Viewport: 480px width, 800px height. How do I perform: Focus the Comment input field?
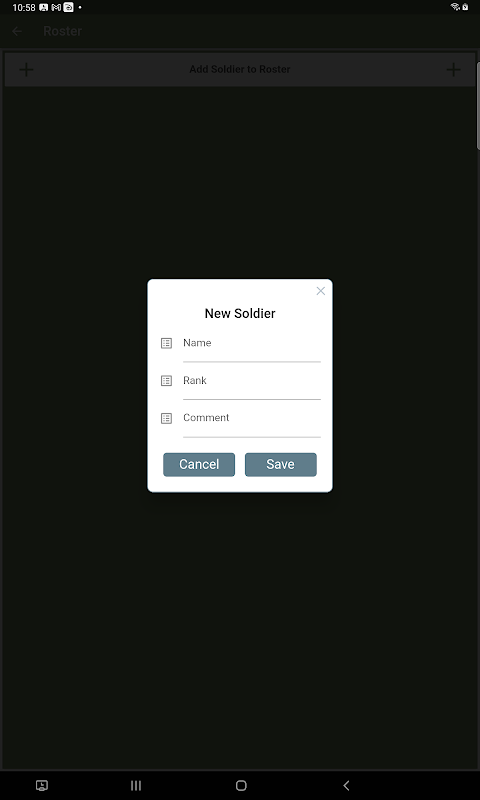point(251,422)
